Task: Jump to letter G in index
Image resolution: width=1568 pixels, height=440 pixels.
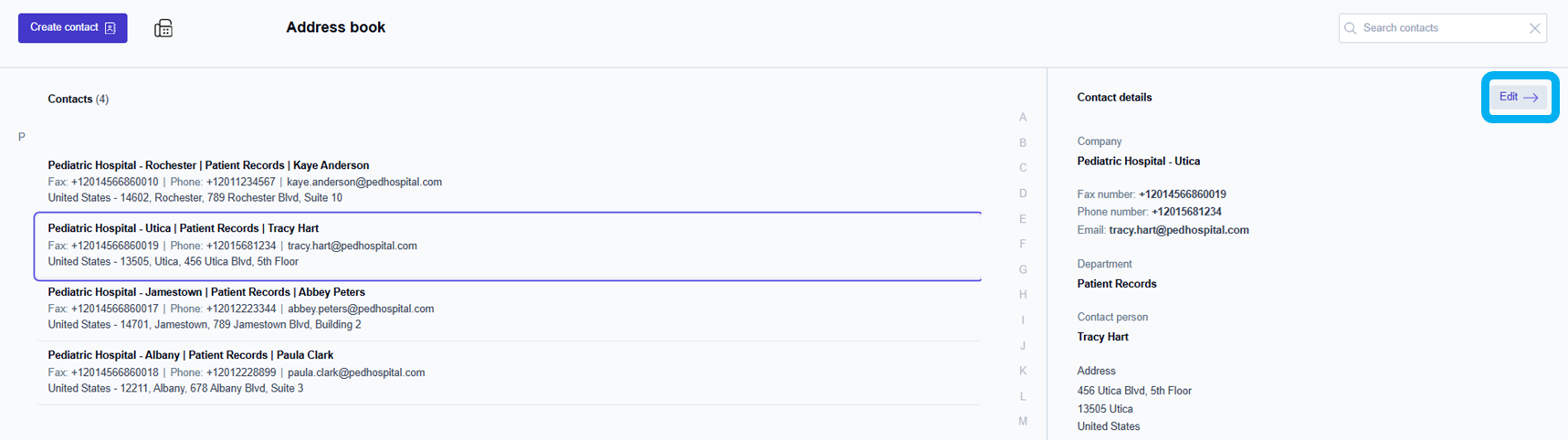Action: click(1023, 269)
